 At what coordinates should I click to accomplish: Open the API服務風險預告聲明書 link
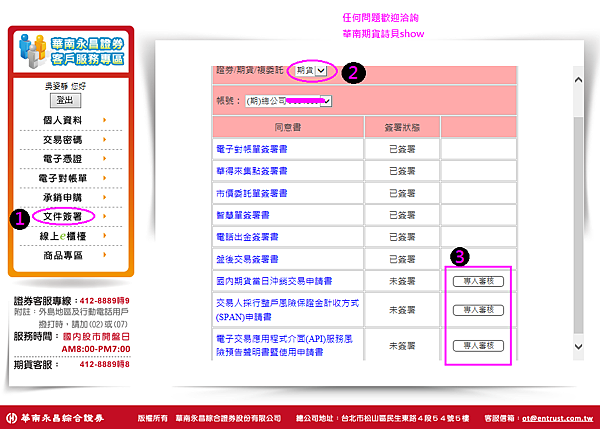coord(284,345)
